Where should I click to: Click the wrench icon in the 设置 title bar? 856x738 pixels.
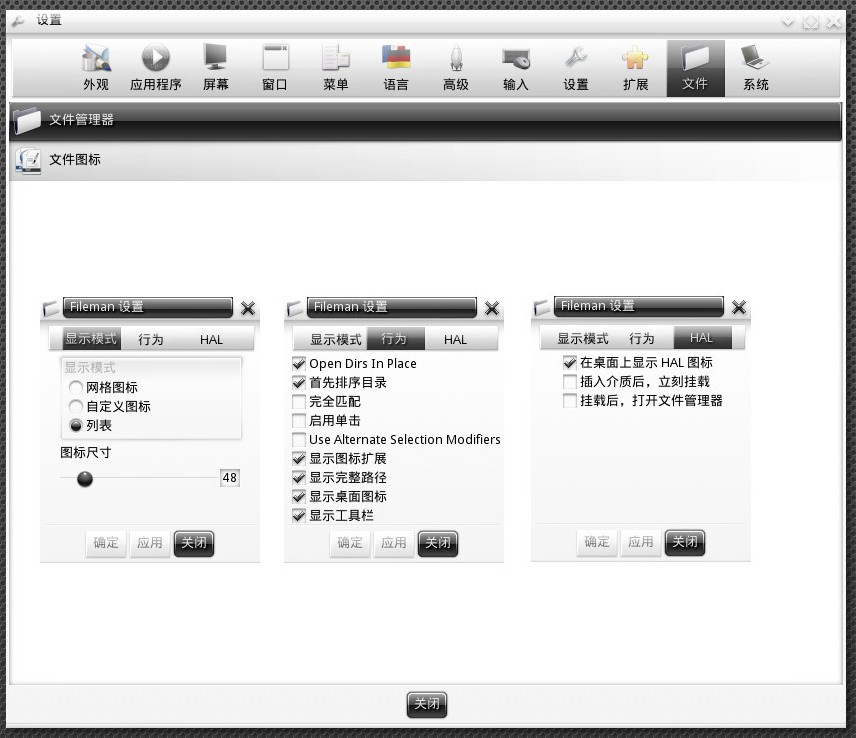18,21
